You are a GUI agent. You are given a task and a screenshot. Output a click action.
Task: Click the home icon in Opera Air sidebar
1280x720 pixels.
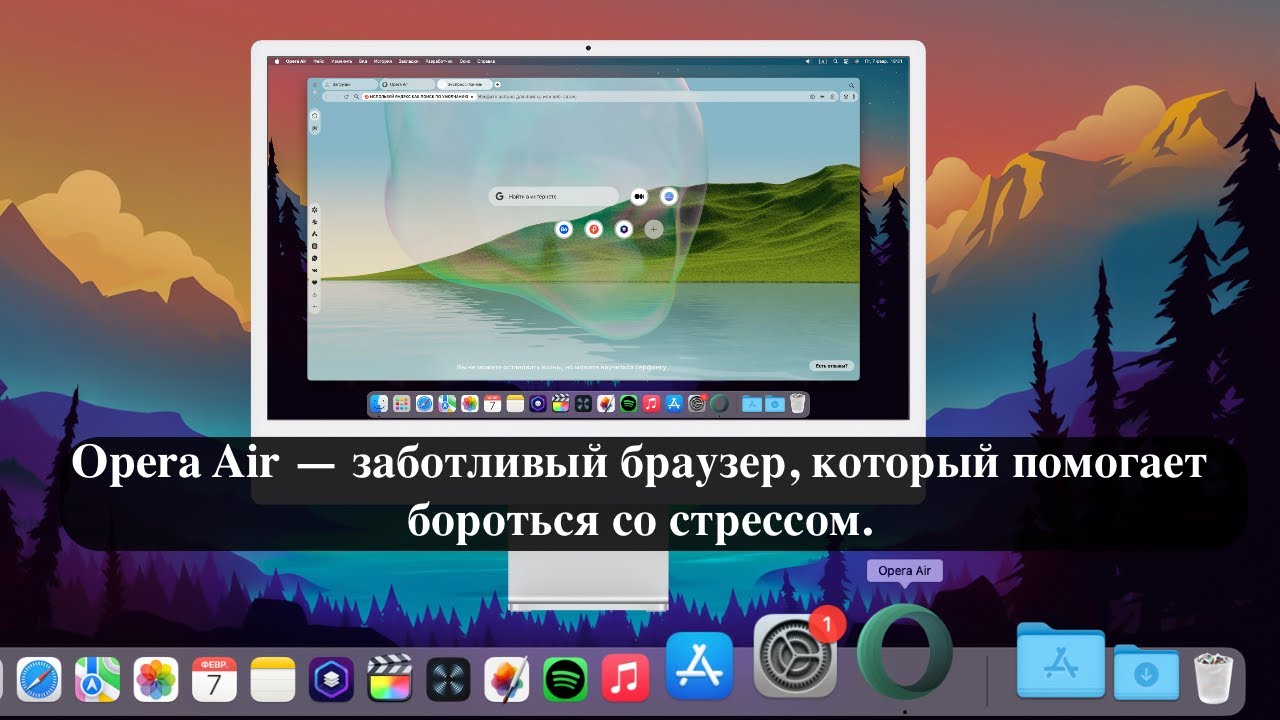click(314, 115)
